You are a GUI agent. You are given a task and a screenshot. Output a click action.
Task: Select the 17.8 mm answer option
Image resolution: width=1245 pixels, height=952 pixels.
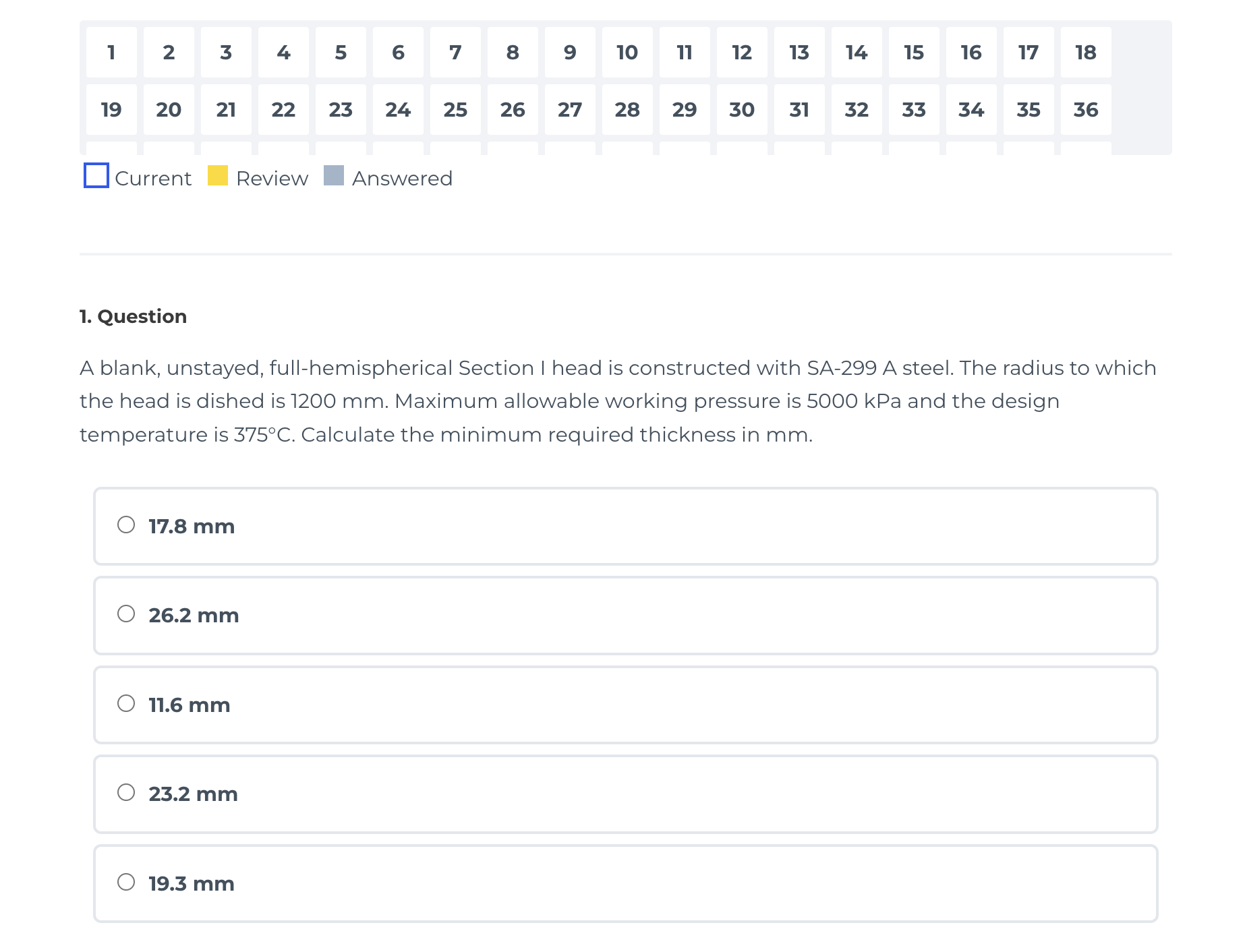pyautogui.click(x=126, y=525)
